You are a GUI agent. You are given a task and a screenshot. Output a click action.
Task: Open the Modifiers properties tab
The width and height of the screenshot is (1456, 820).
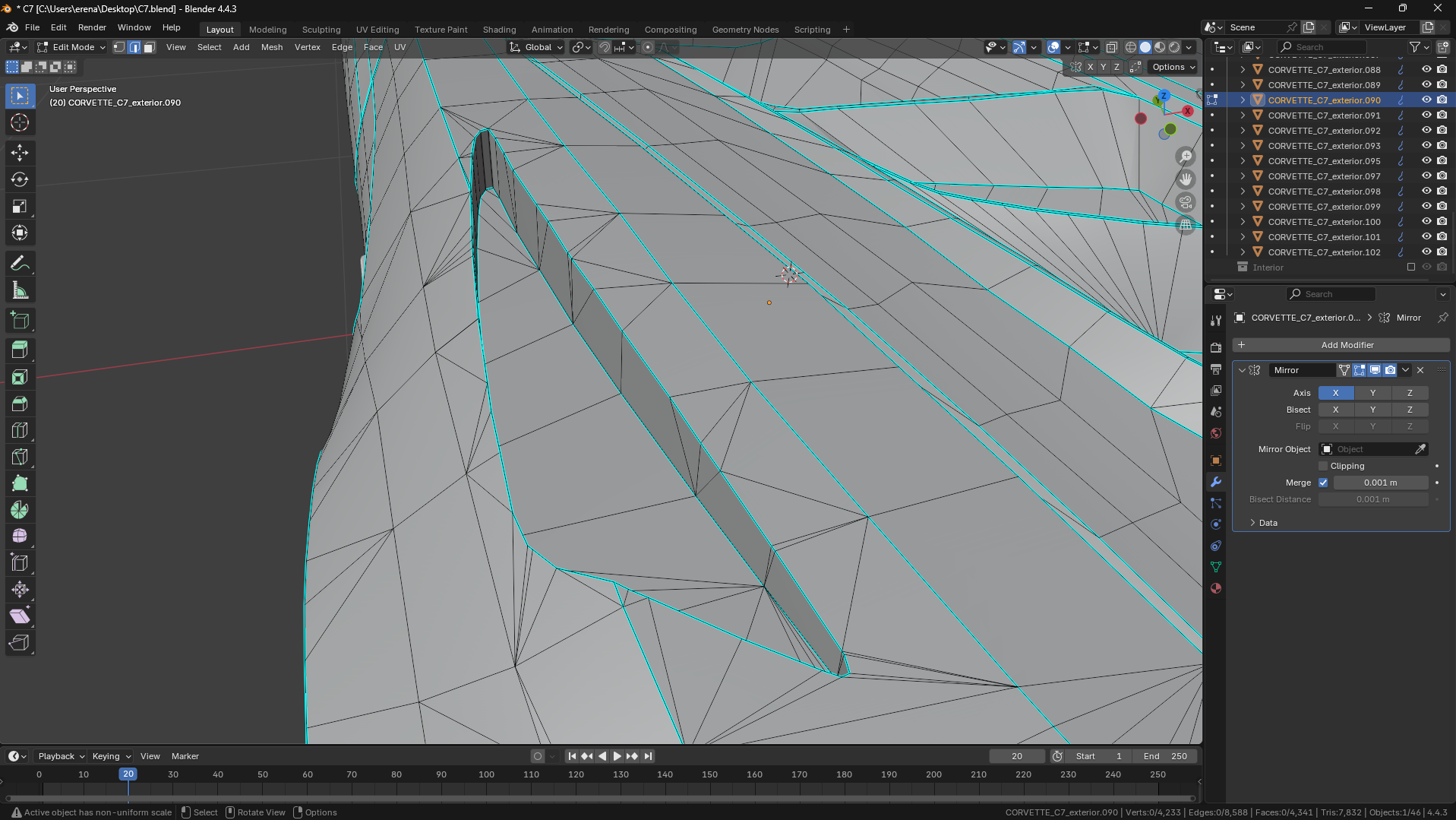(x=1216, y=482)
